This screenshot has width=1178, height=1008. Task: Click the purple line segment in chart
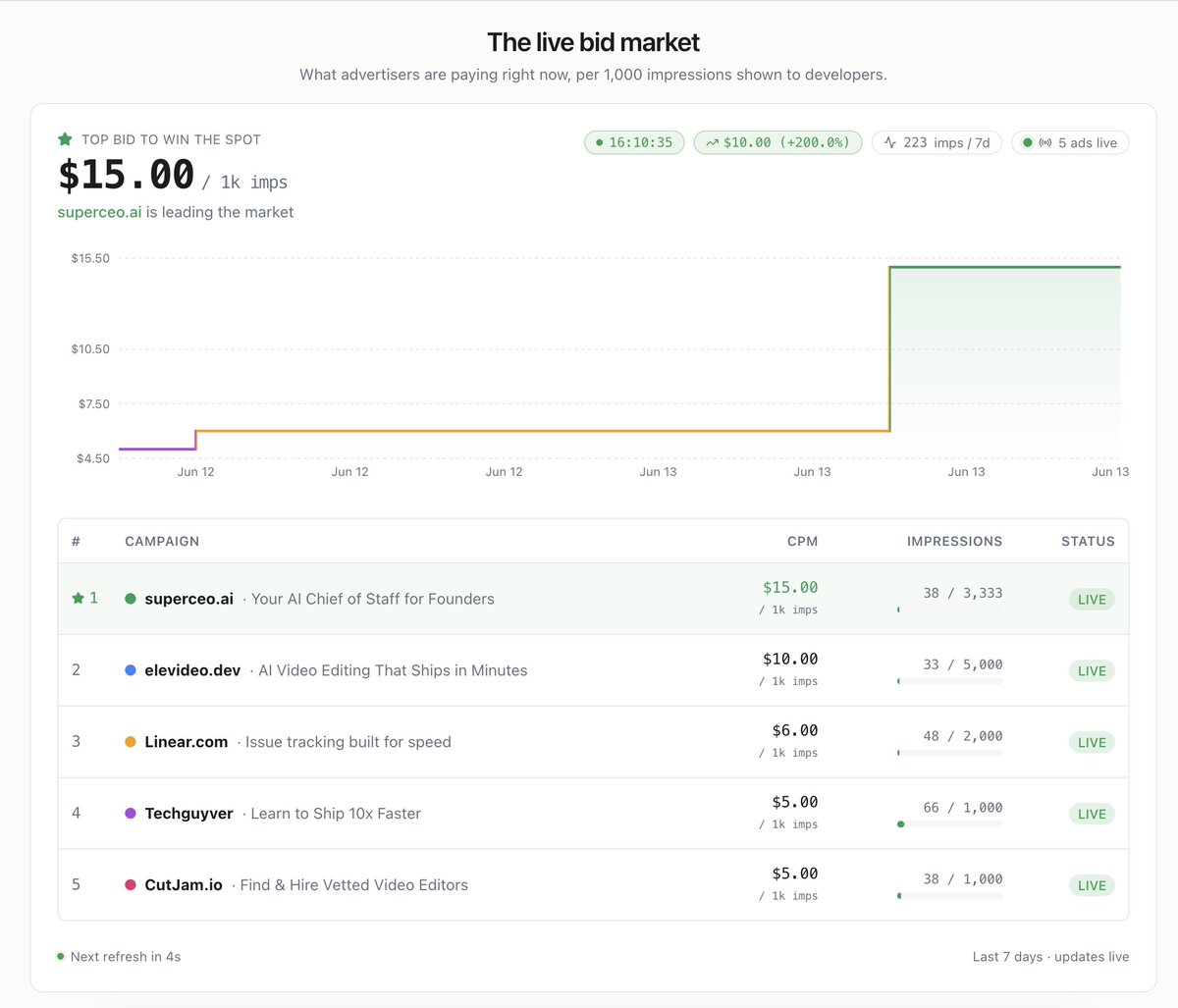coord(157,449)
